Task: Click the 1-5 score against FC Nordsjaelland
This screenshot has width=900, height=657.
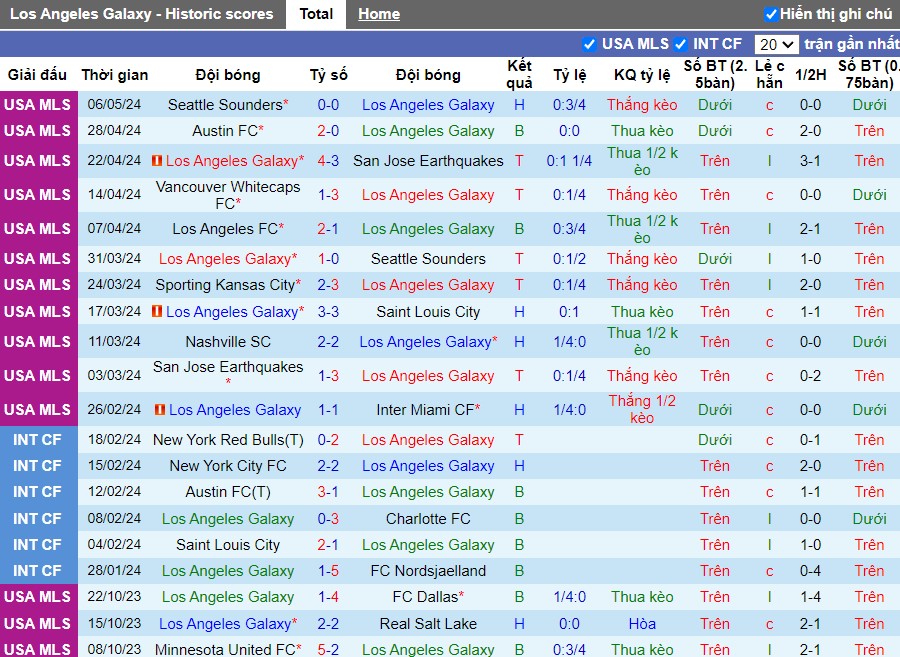Action: pyautogui.click(x=328, y=571)
